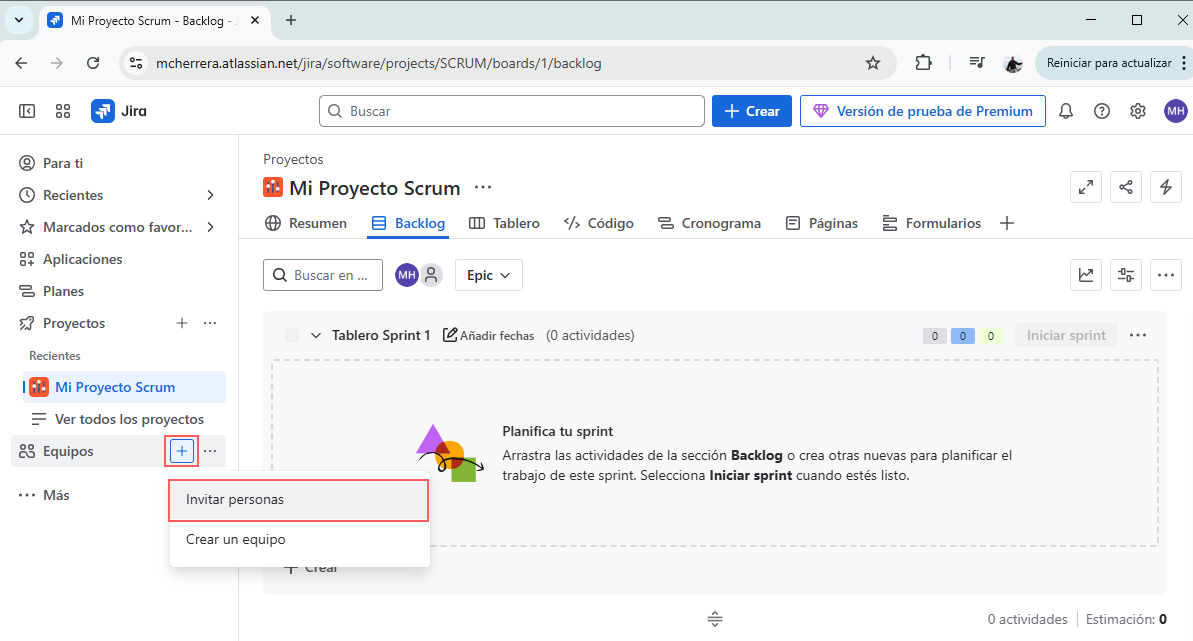Share the project using the share icon
Screen dimensions: 1193x641
coord(1126,187)
